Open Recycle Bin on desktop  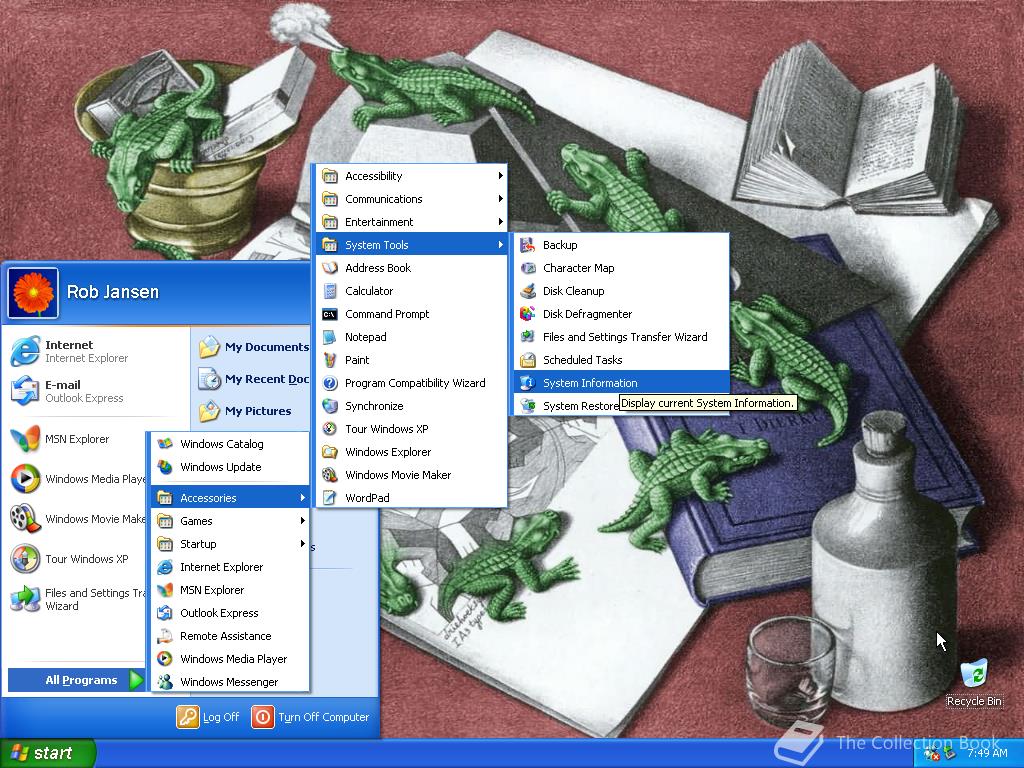pyautogui.click(x=974, y=683)
